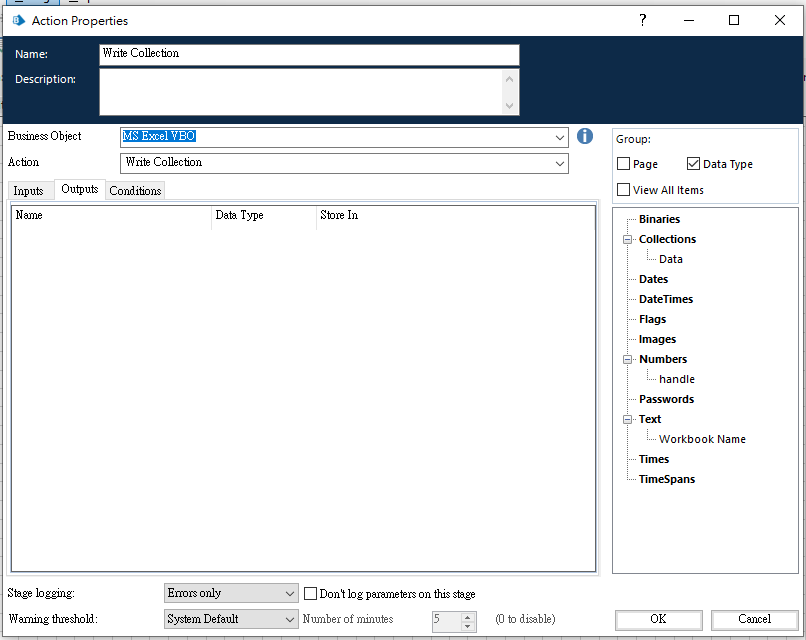Collapse the Collections tree node
Viewport: 806px width, 640px height.
click(627, 240)
